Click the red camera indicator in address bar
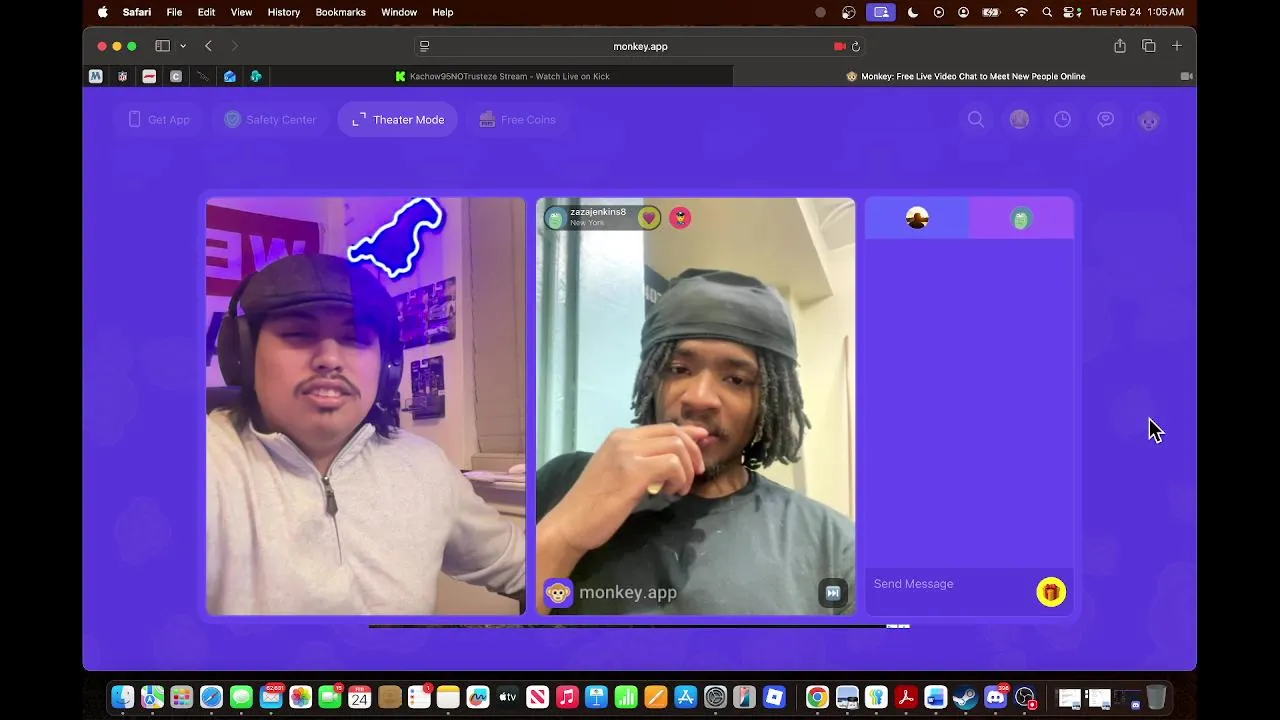 coord(839,46)
